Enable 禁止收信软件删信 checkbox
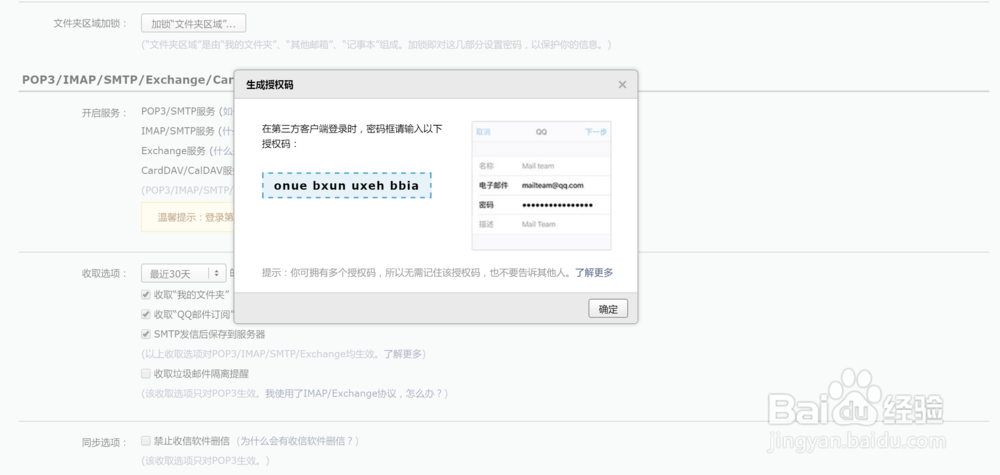This screenshot has width=1000, height=475. 146,441
